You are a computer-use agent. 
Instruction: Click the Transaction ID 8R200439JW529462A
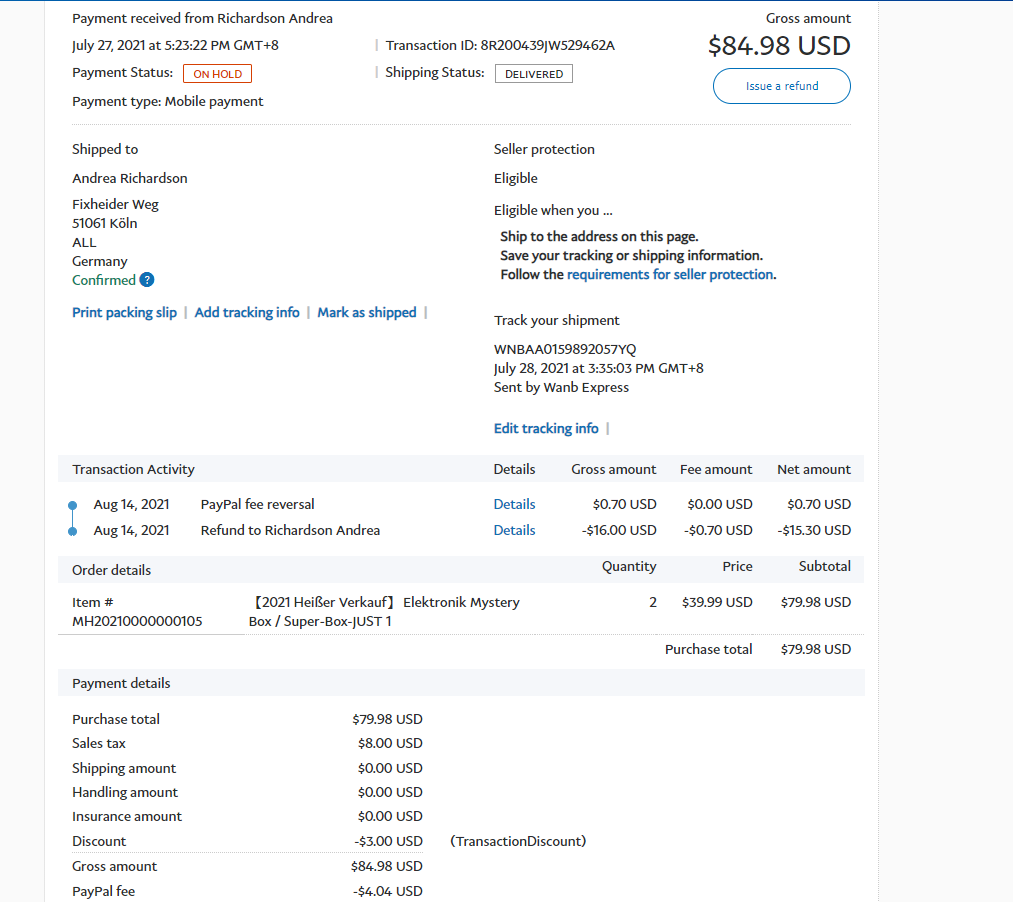tap(547, 45)
